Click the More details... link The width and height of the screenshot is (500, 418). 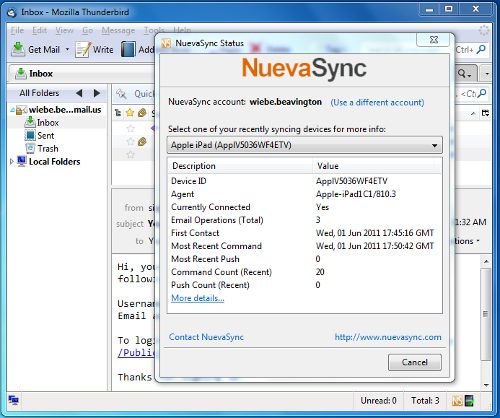(x=198, y=298)
